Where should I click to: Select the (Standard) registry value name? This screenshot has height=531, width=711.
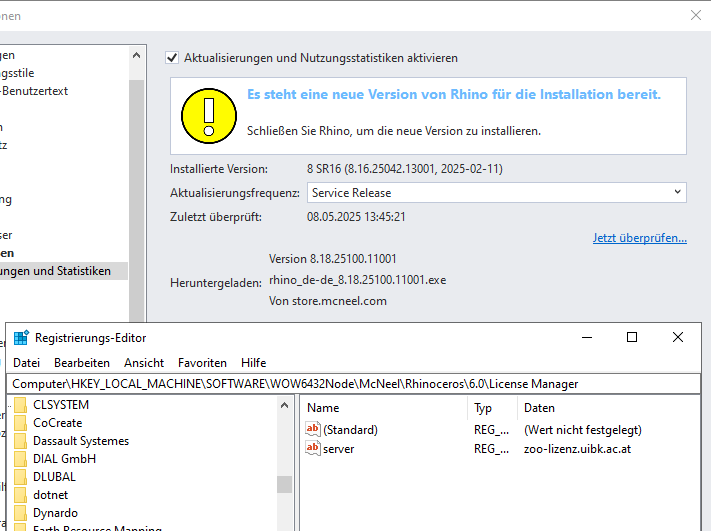tap(350, 430)
